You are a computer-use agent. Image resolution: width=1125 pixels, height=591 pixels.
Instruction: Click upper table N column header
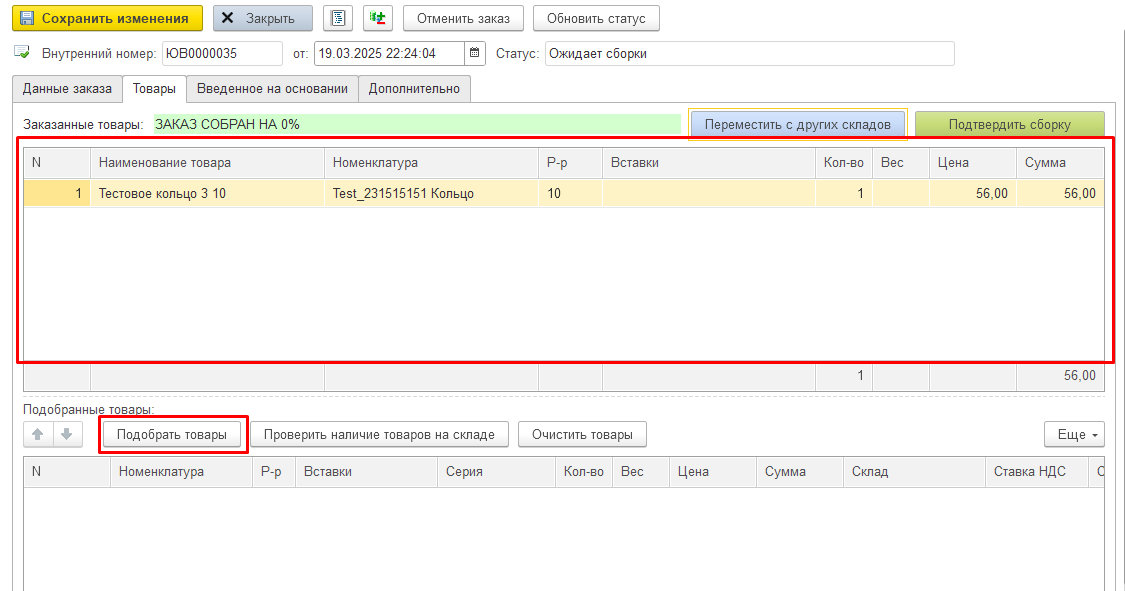click(x=57, y=163)
